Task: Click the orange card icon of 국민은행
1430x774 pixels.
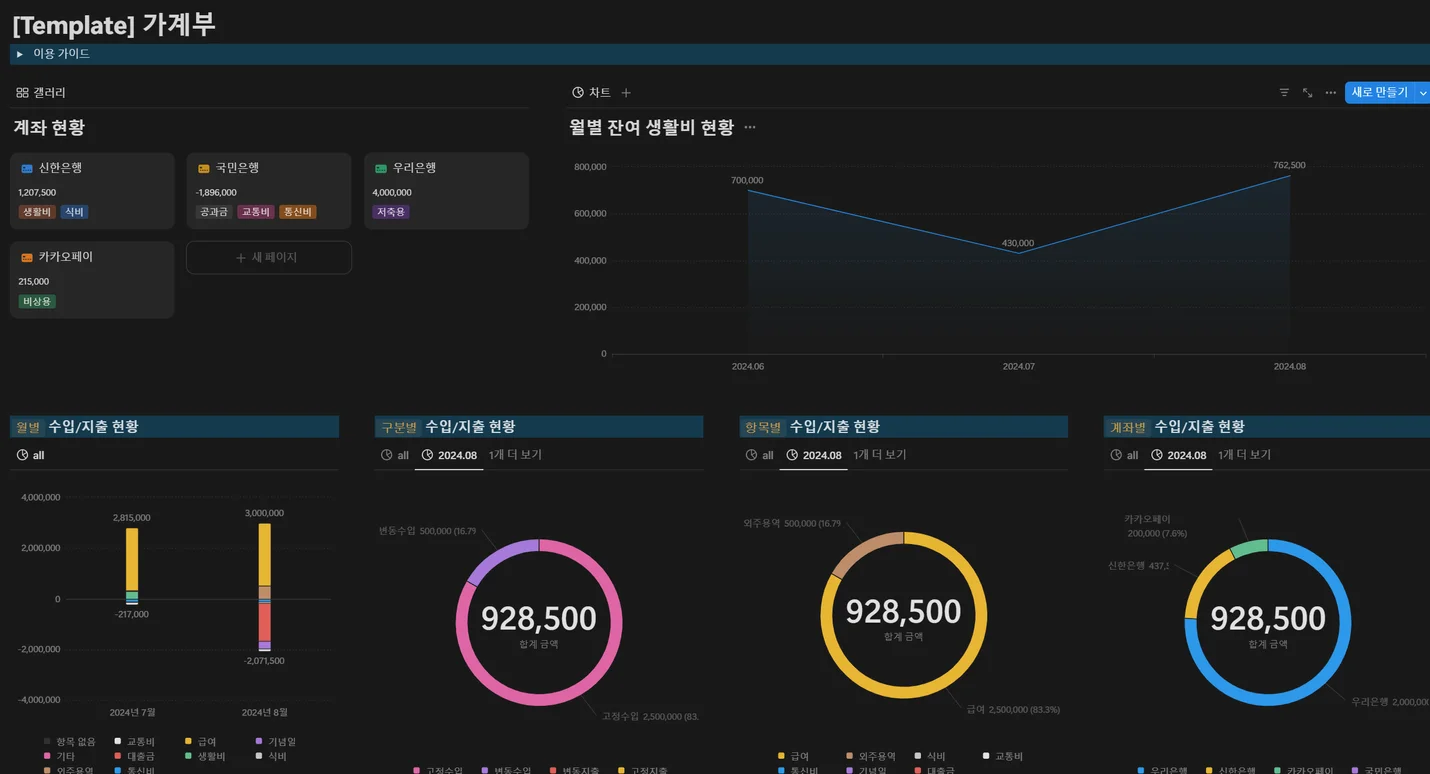Action: [x=204, y=168]
